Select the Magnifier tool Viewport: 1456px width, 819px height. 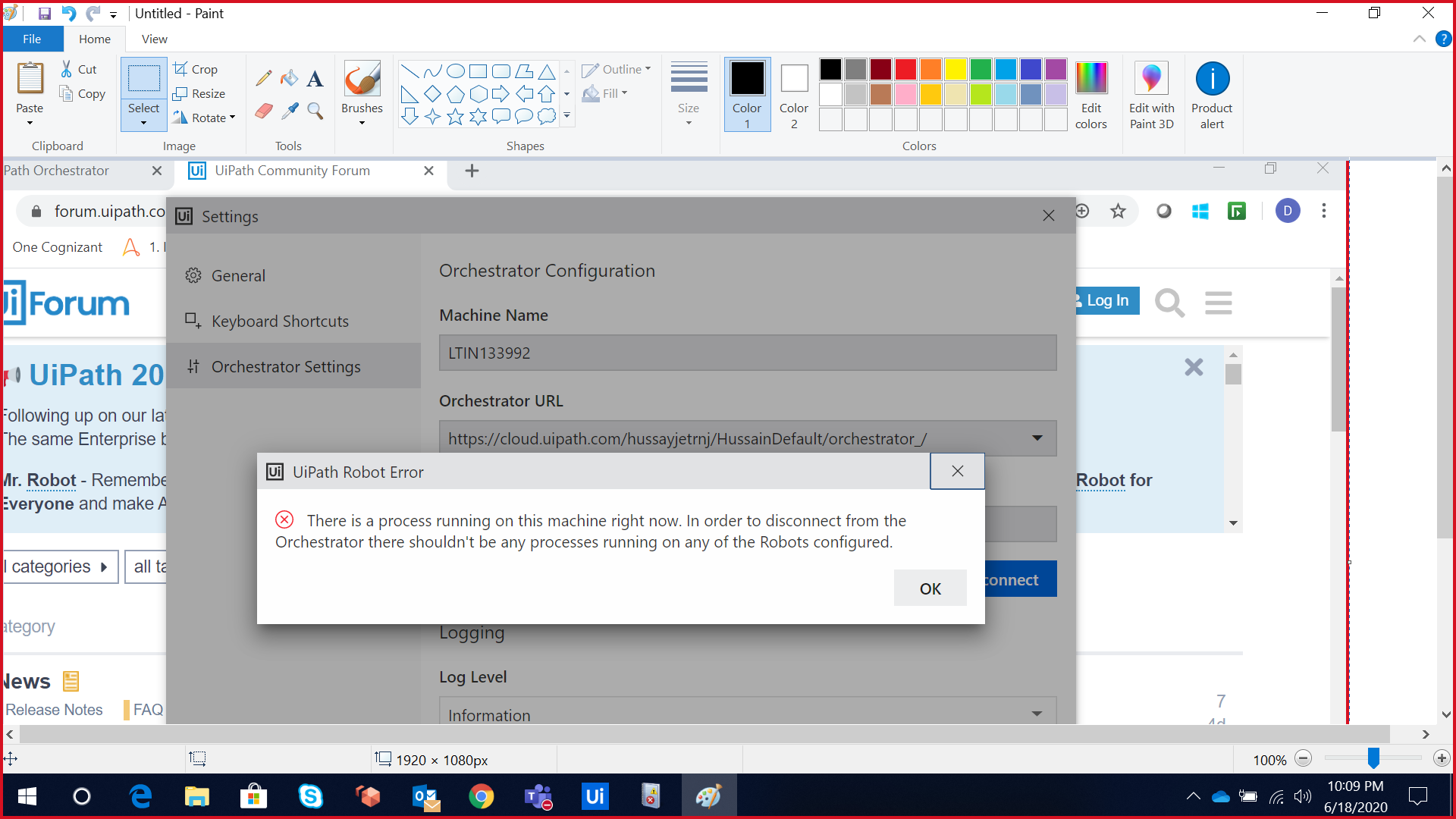pos(315,111)
